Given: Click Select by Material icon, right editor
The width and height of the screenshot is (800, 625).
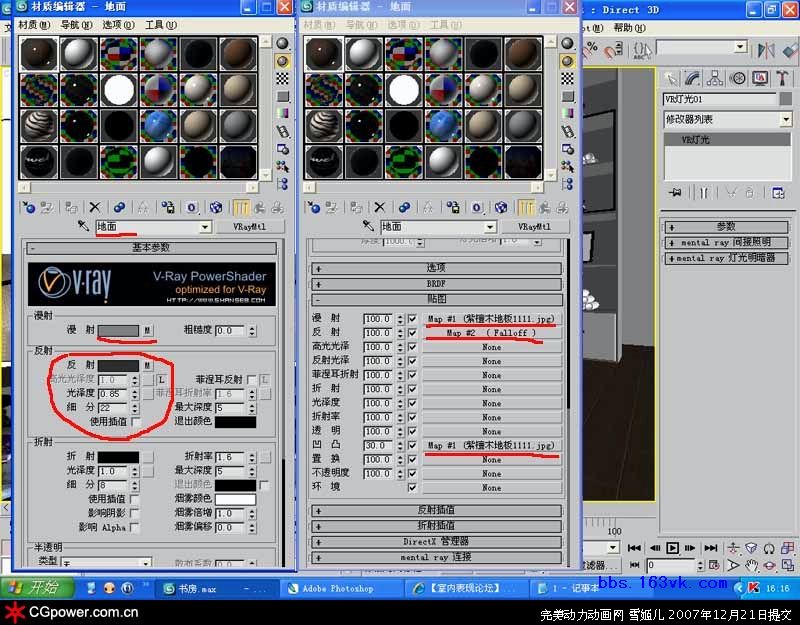Looking at the screenshot, I should 568,166.
